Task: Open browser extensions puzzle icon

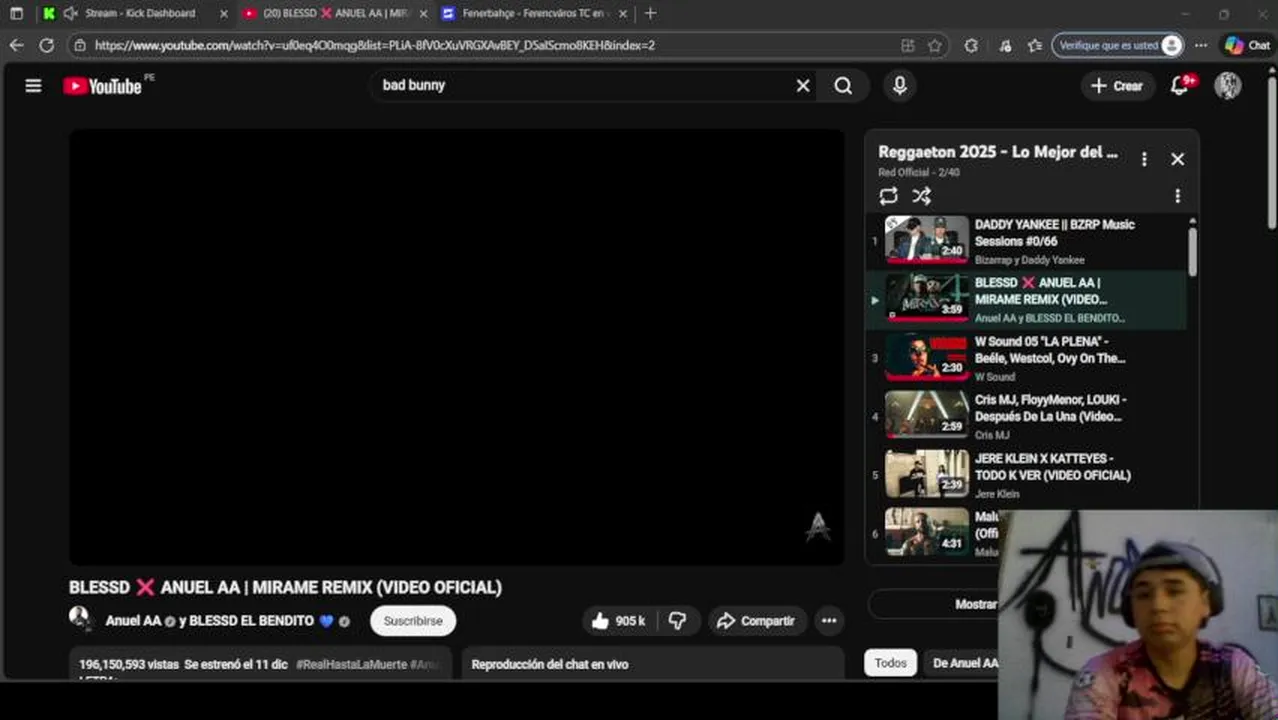Action: tap(971, 45)
